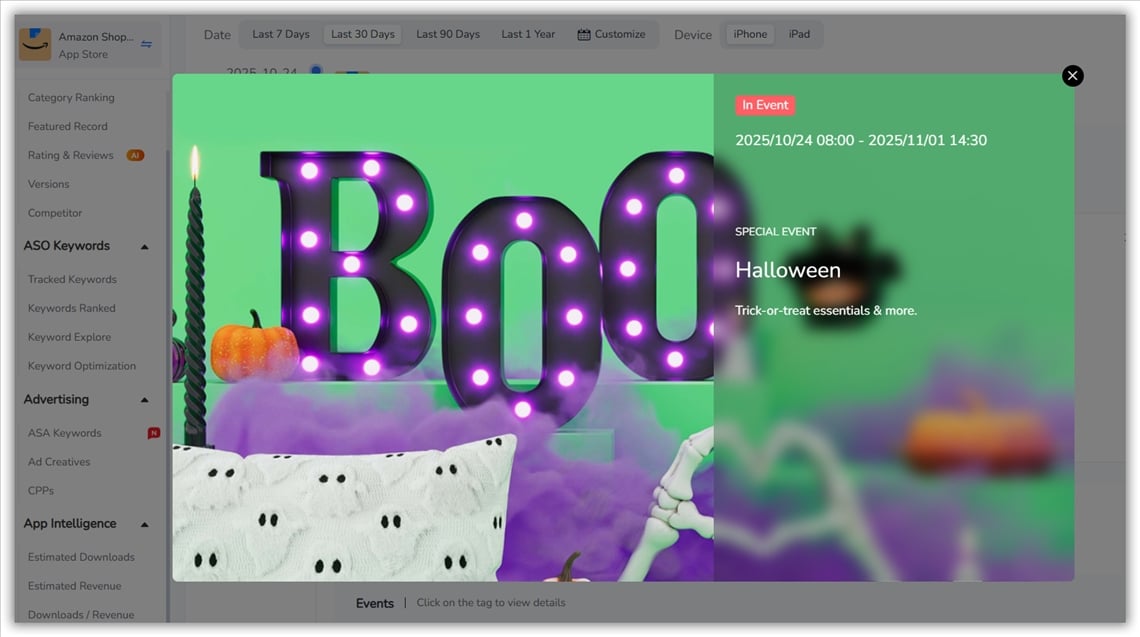Click the In Event status tag
The width and height of the screenshot is (1140, 637).
tap(765, 105)
